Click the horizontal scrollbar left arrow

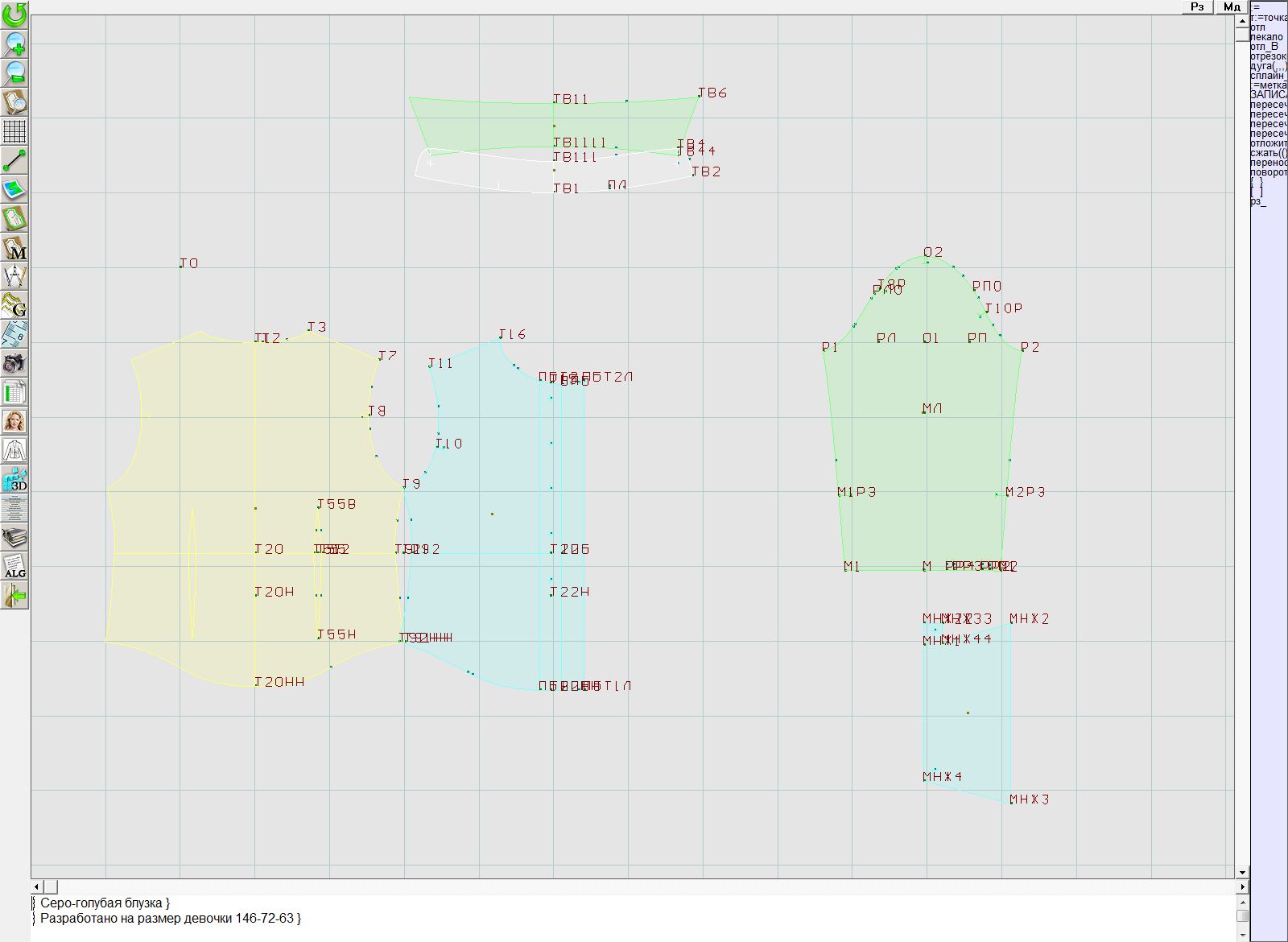(36, 886)
